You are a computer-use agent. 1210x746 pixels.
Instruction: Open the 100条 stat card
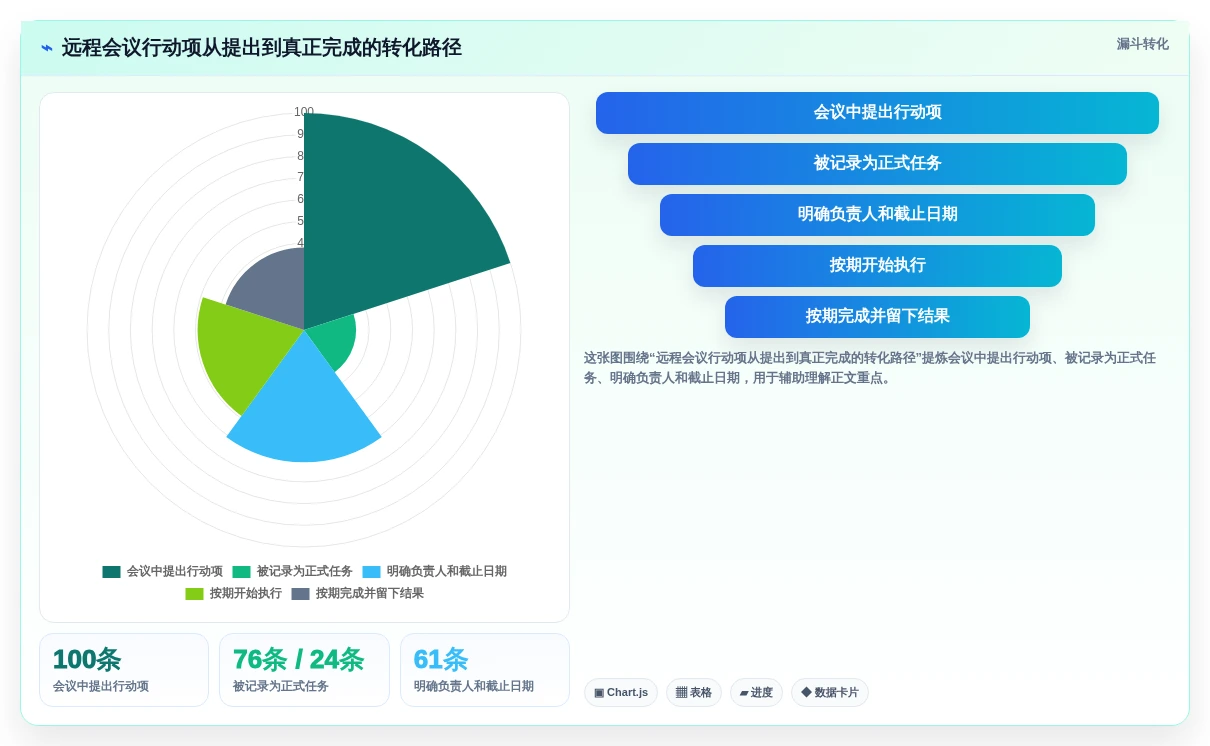tap(124, 670)
